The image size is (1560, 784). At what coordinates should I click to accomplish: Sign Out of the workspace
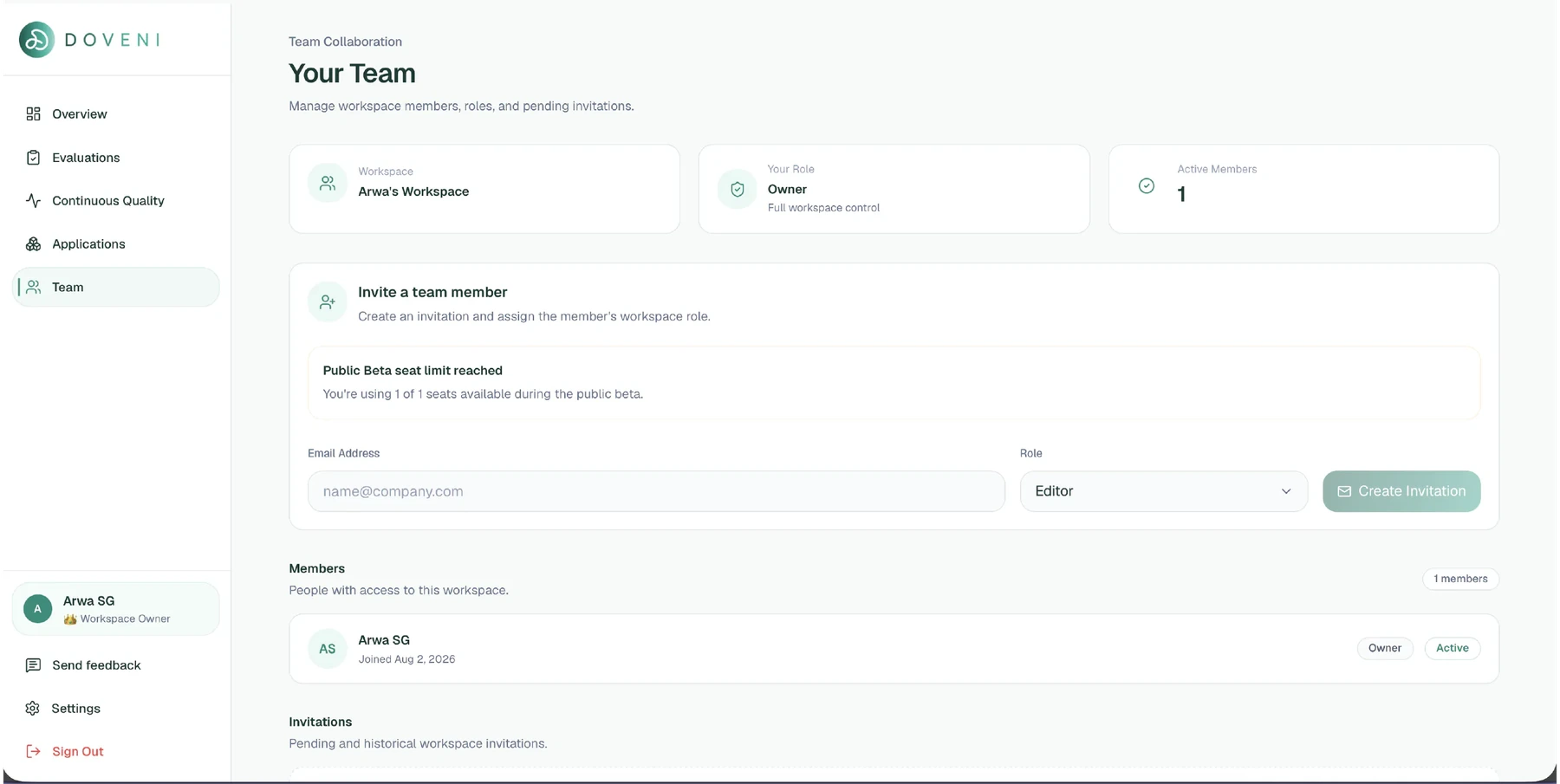(116, 752)
